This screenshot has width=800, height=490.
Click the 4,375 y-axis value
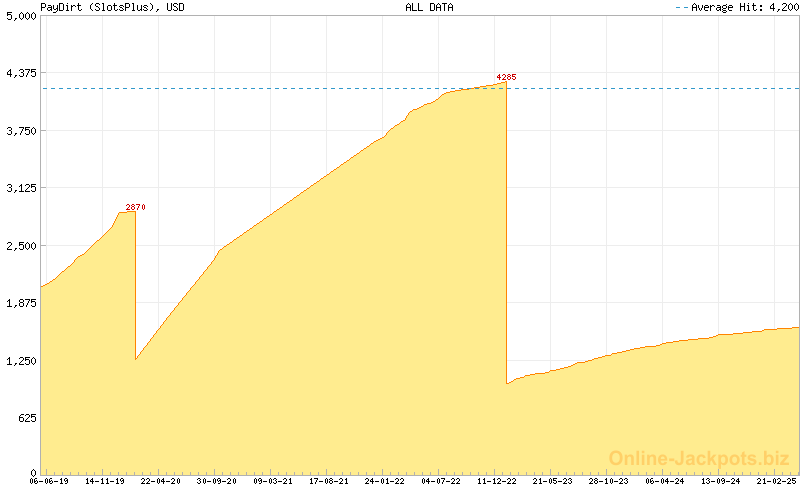tap(20, 74)
